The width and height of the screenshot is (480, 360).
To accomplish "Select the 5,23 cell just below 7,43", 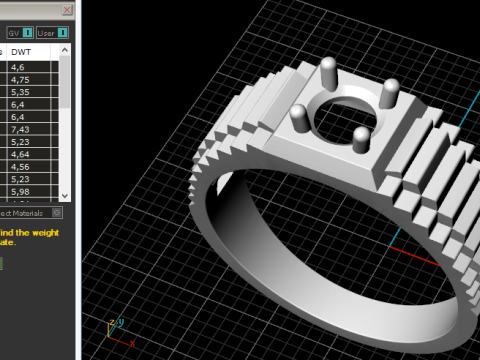I will tap(29, 142).
